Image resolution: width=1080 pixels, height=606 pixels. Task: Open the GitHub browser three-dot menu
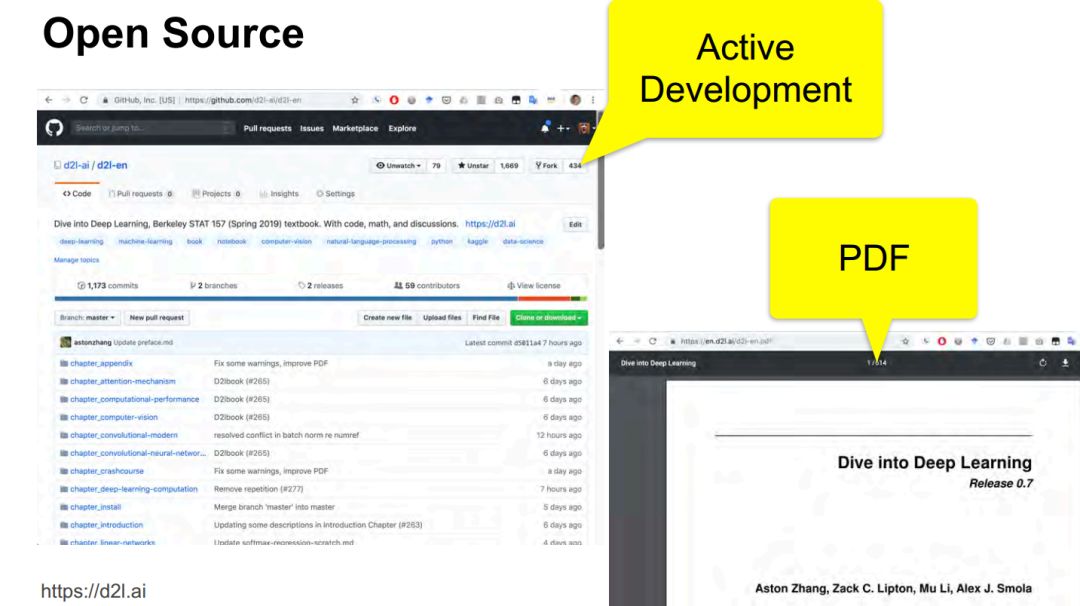(592, 100)
